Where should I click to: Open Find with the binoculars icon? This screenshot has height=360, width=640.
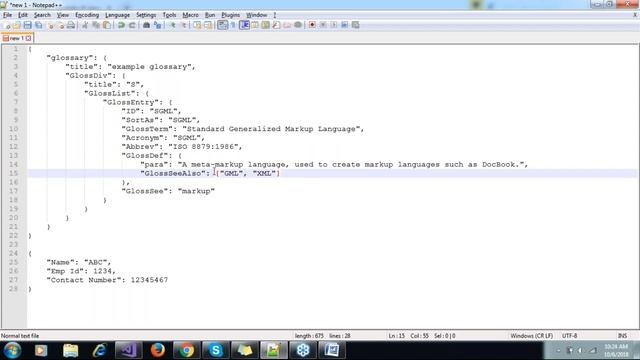pos(147,25)
